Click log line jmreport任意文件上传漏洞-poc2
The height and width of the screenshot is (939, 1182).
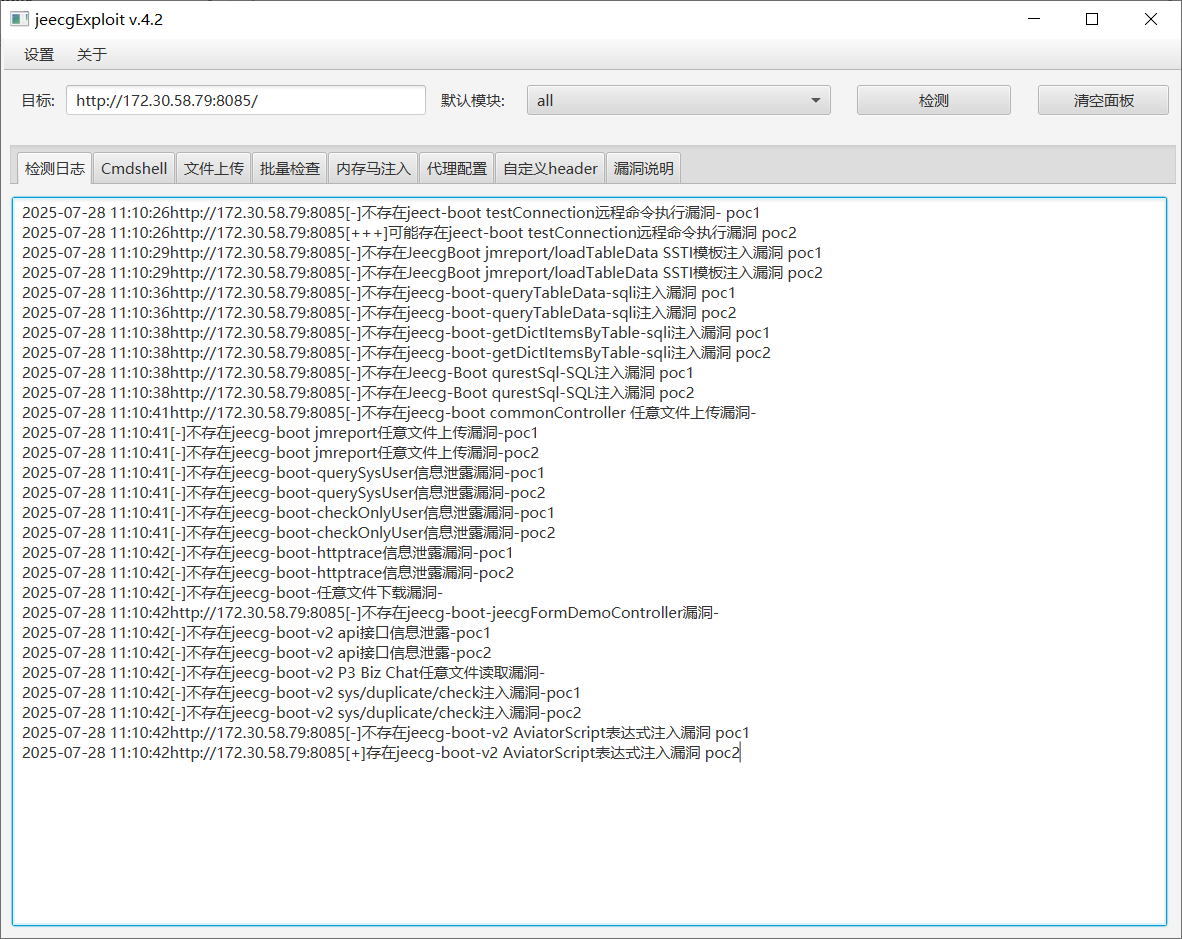280,452
